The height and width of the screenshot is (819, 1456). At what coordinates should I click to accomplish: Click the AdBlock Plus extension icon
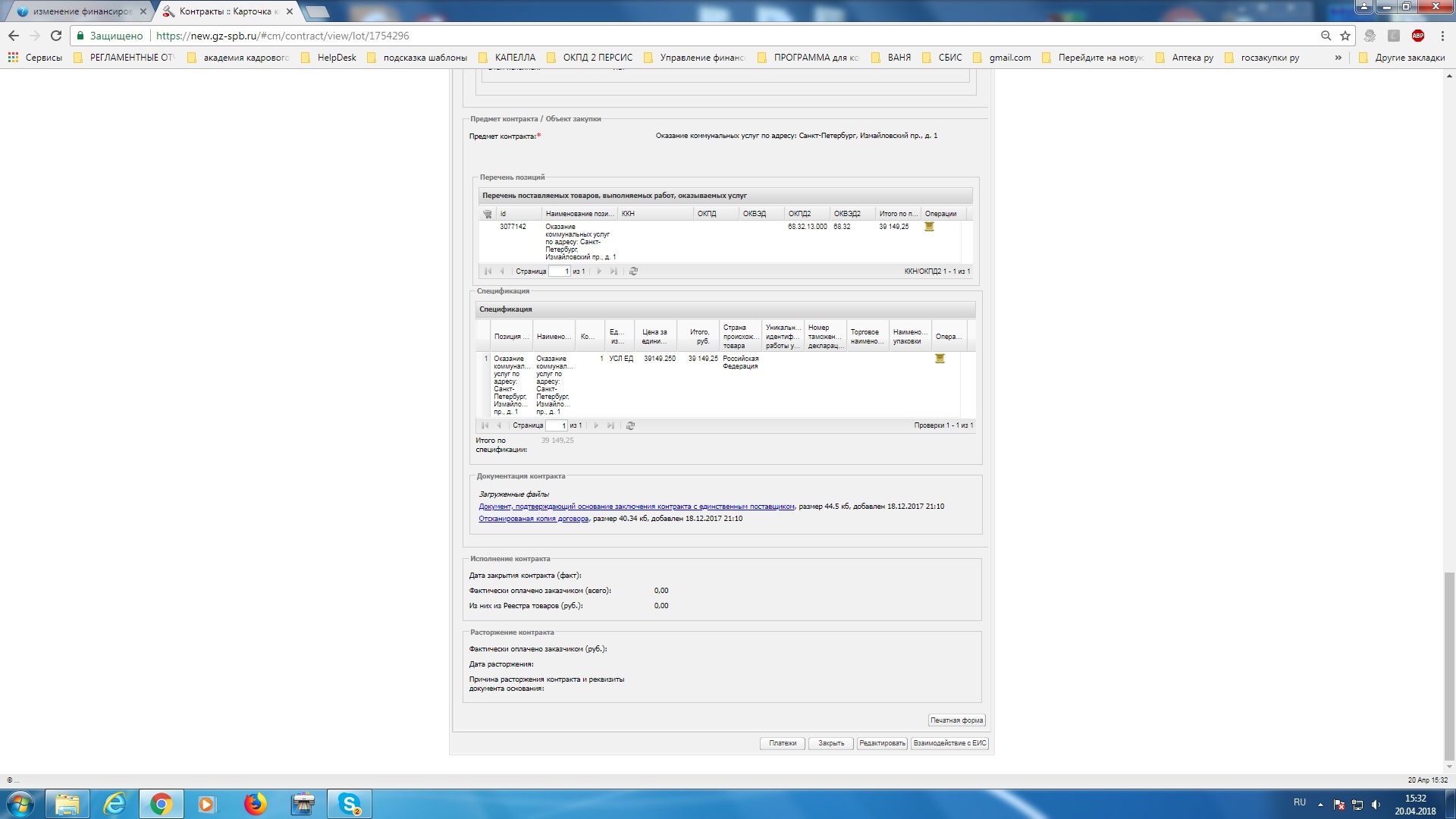pos(1417,36)
